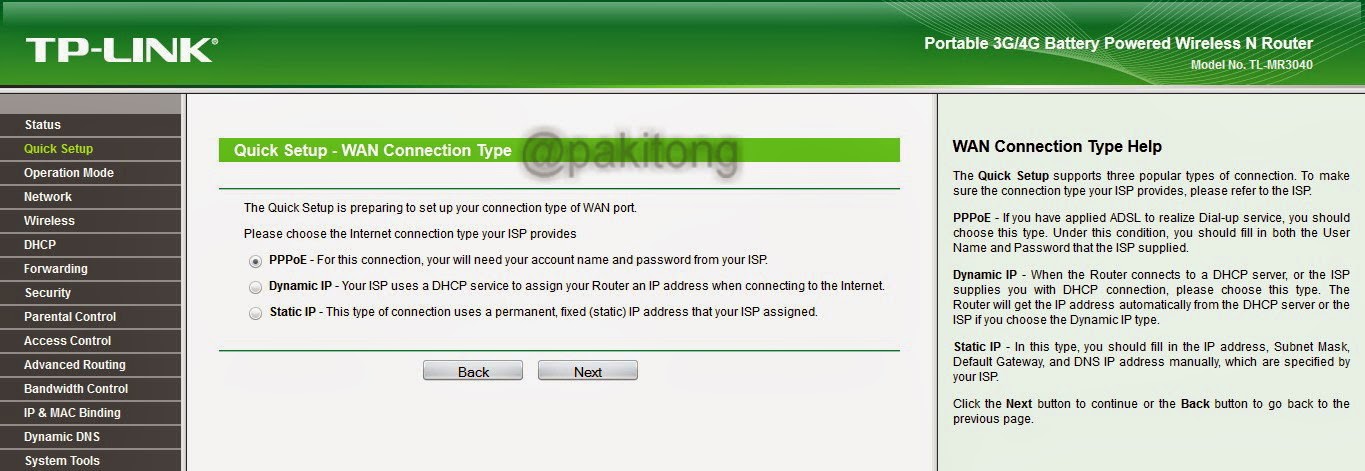The width and height of the screenshot is (1365, 471).
Task: Open Quick Setup in the sidebar
Action: [x=91, y=149]
